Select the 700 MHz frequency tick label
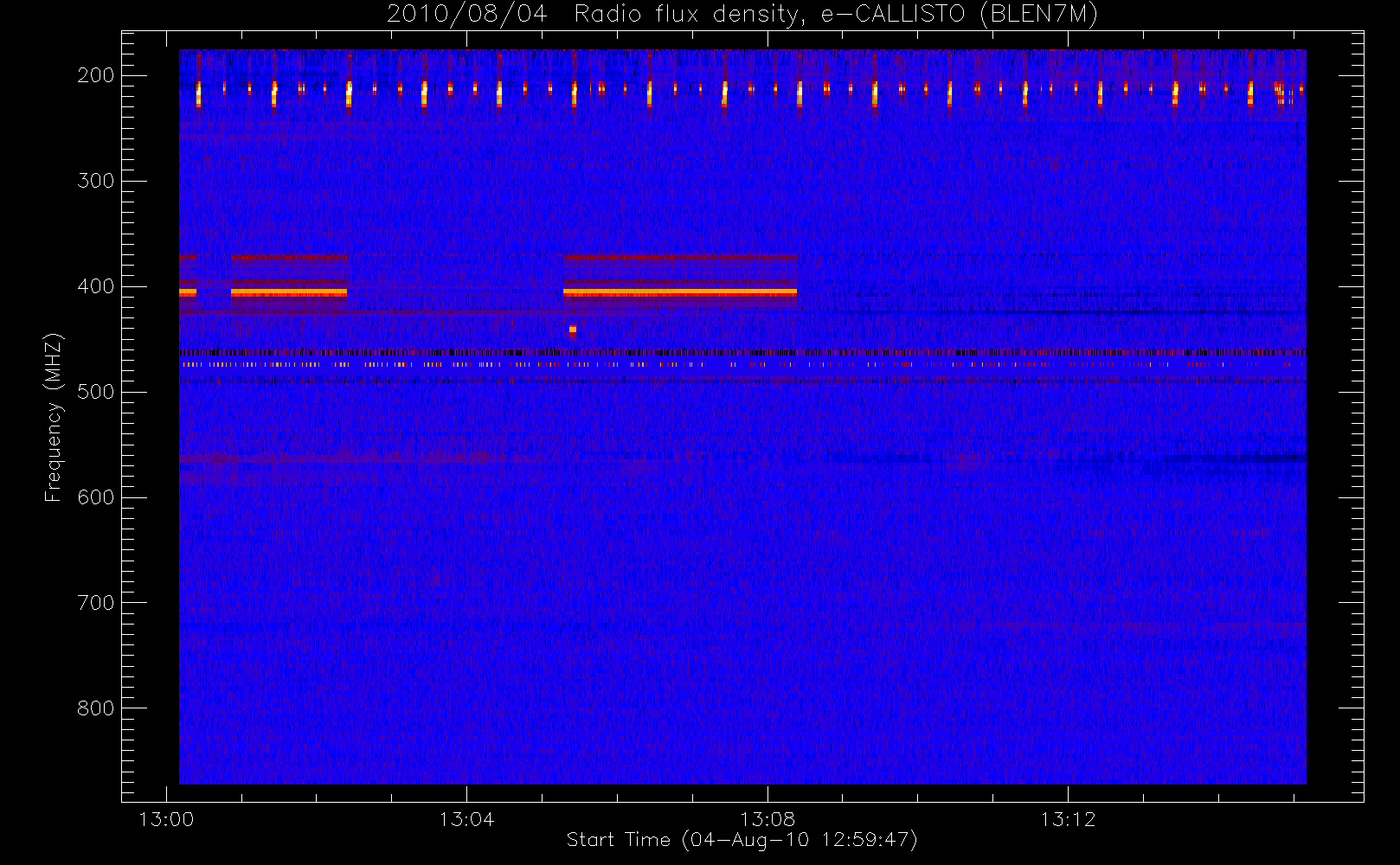Screen dimensions: 1400x865 96,603
